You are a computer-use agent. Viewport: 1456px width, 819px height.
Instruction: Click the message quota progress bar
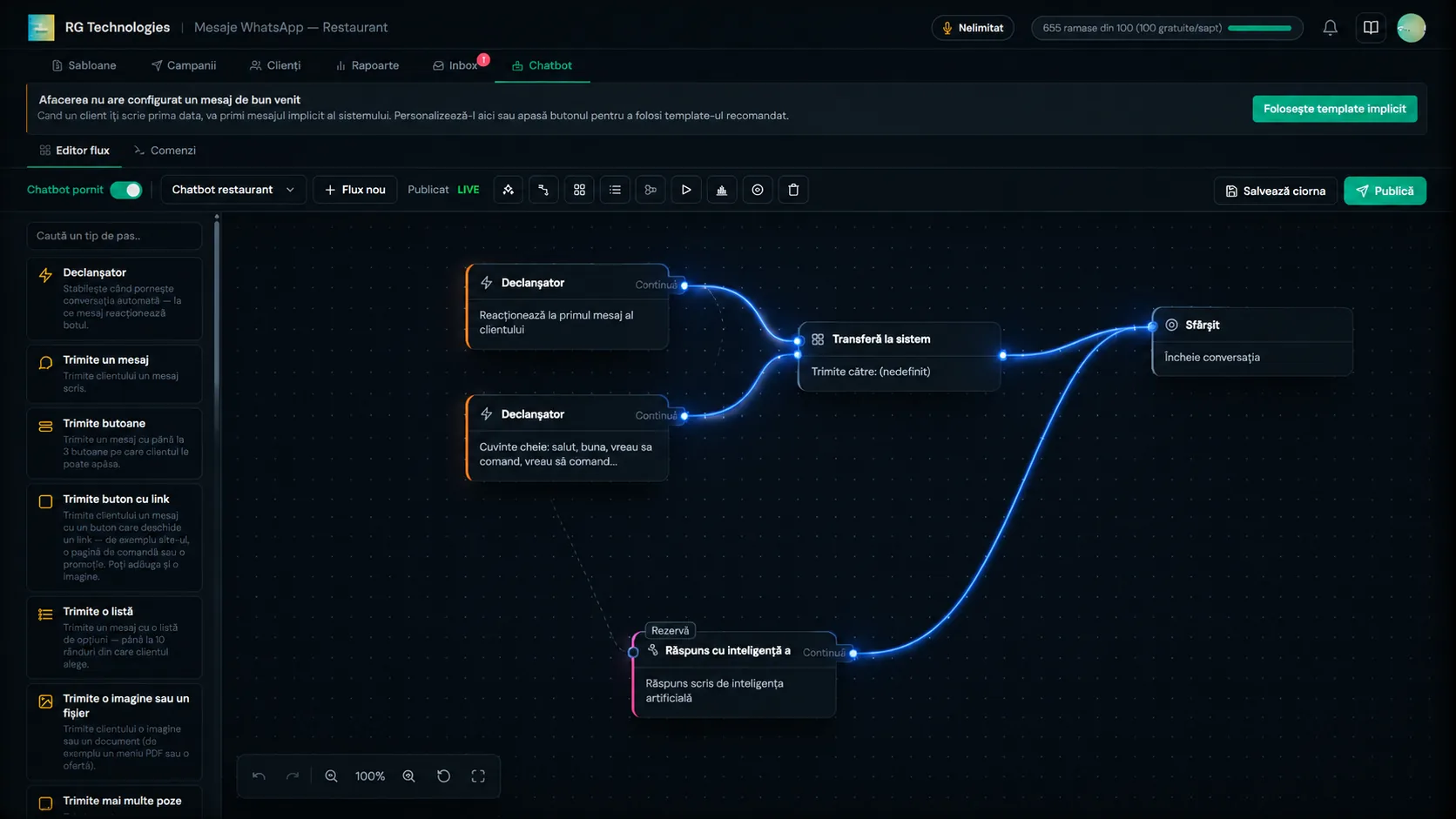1259,28
